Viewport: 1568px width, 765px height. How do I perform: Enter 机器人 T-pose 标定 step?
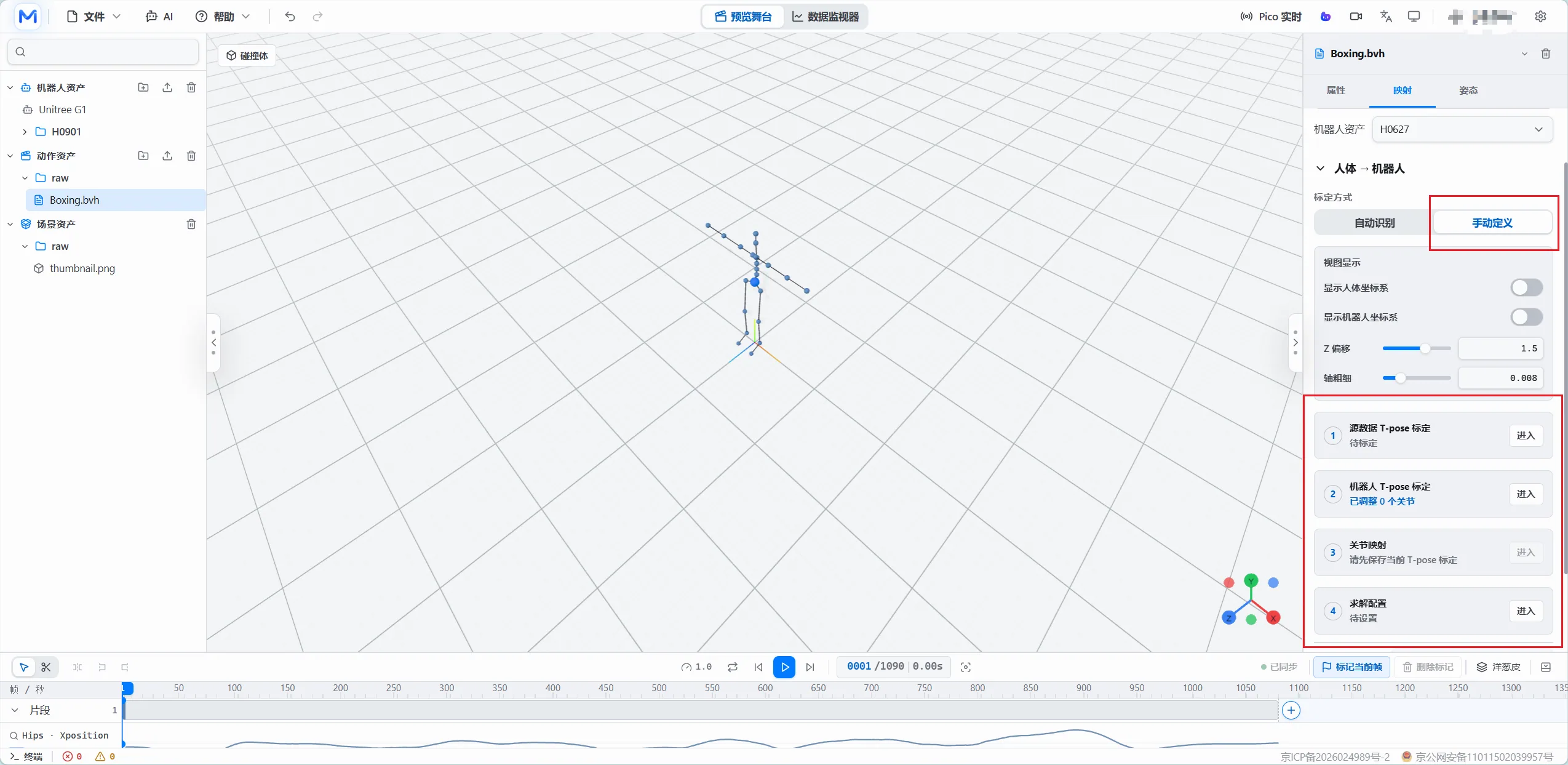pos(1526,494)
